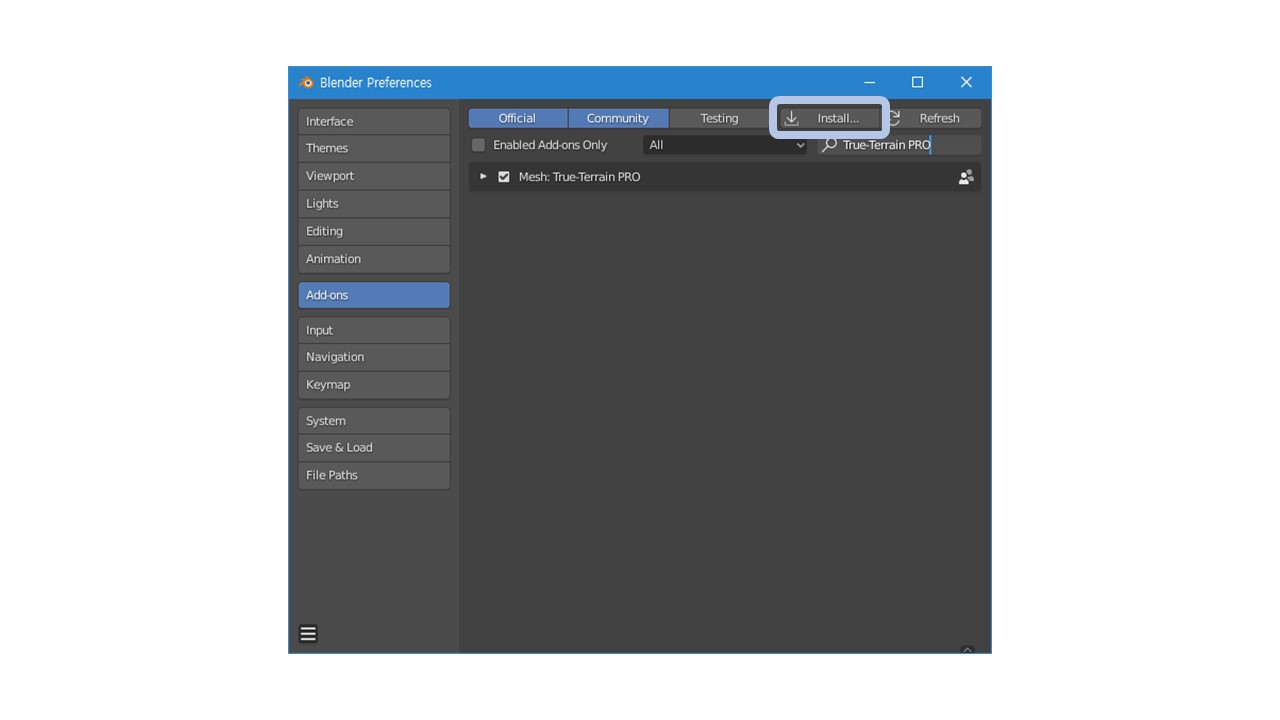The image size is (1280, 720).
Task: Click the Blender logo in the title bar
Action: pyautogui.click(x=306, y=83)
